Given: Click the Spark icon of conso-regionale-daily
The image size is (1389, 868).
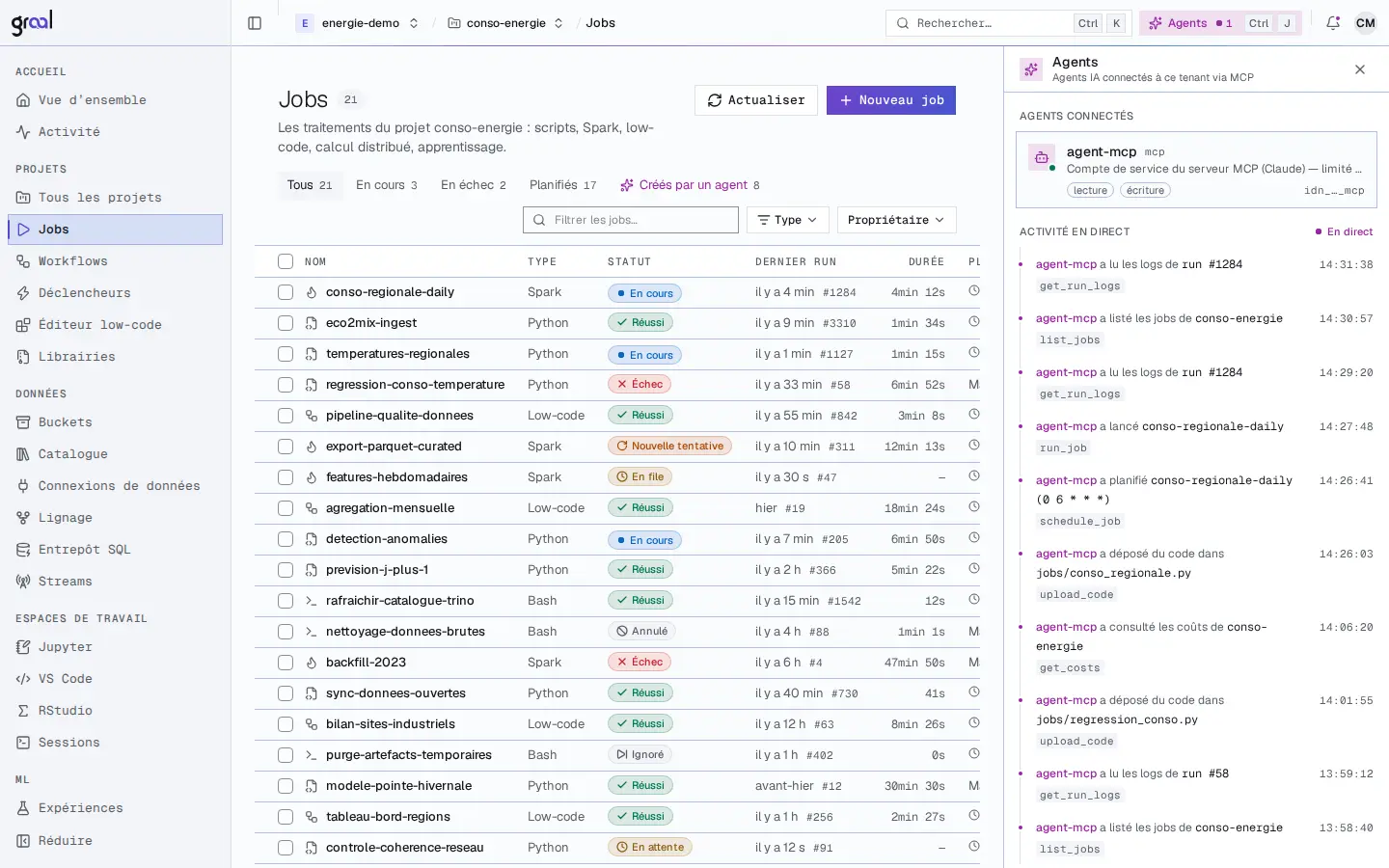Looking at the screenshot, I should [312, 292].
